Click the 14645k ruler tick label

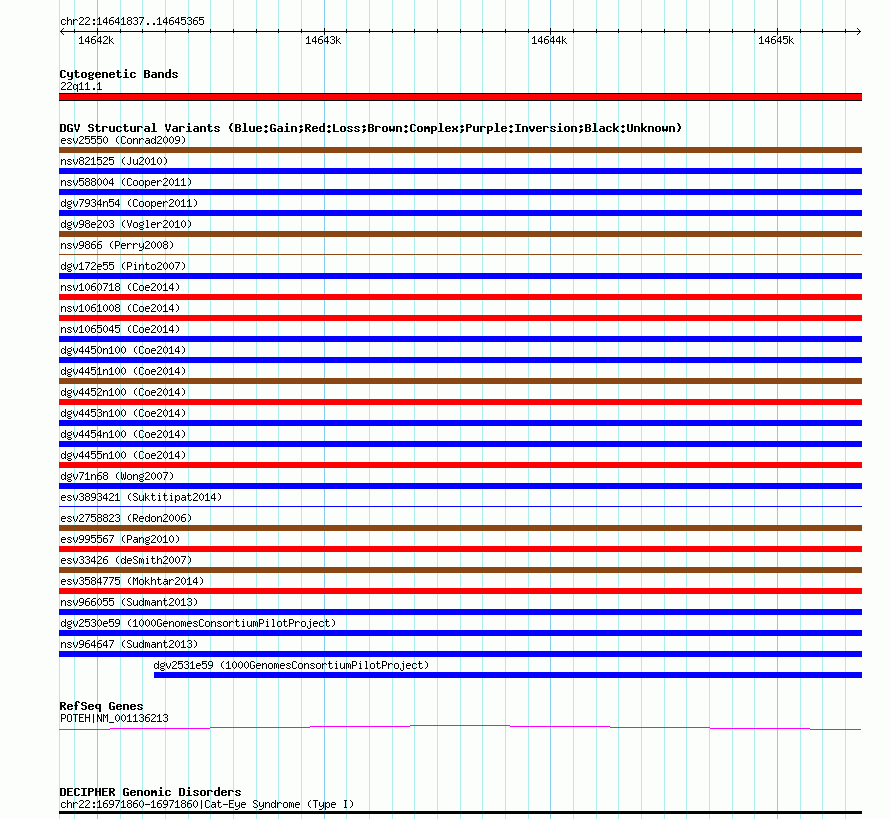776,40
